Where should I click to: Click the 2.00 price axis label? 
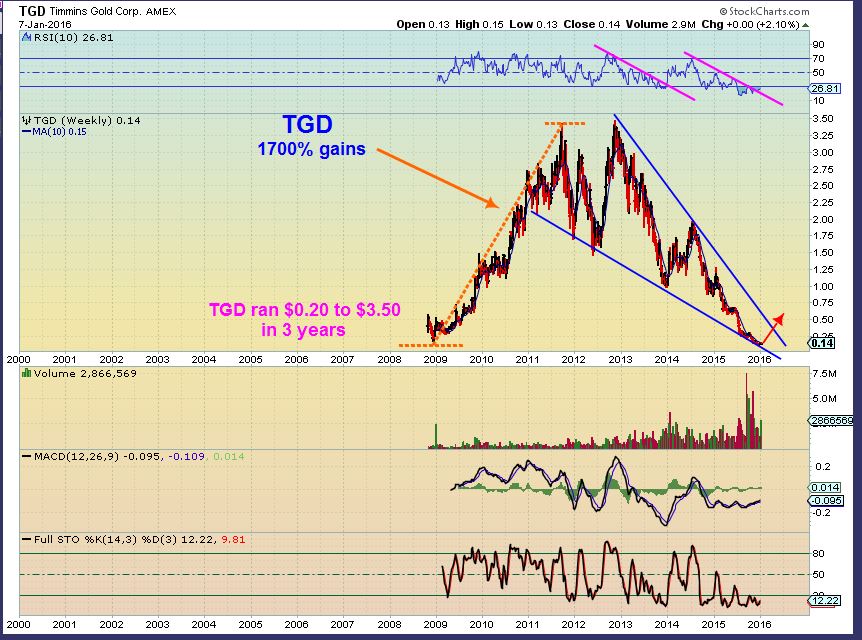tap(823, 219)
